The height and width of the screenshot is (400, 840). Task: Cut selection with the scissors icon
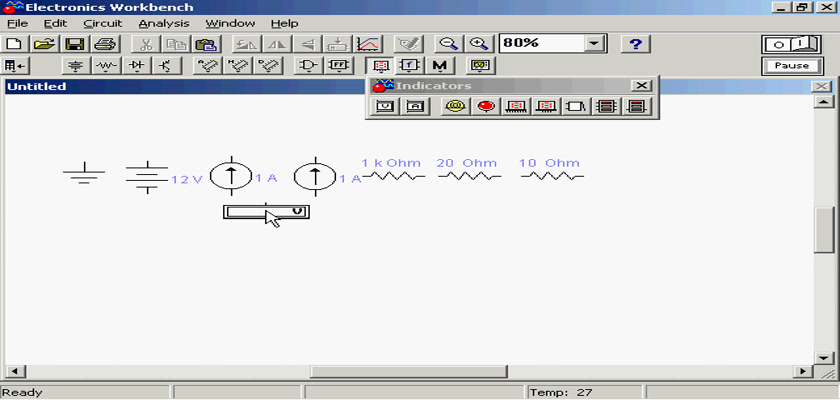(x=145, y=44)
